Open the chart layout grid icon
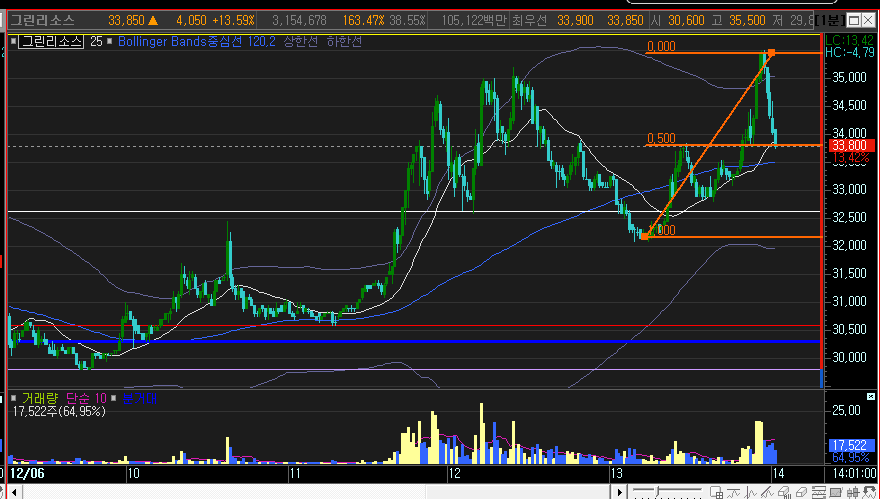 point(716,493)
